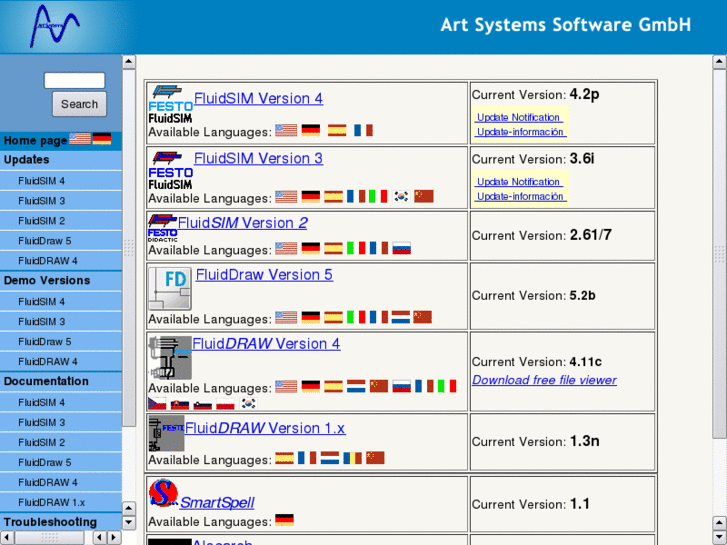Pick the Chinese flag in FluidSIM Version 3 row
The width and height of the screenshot is (727, 545).
[x=424, y=197]
